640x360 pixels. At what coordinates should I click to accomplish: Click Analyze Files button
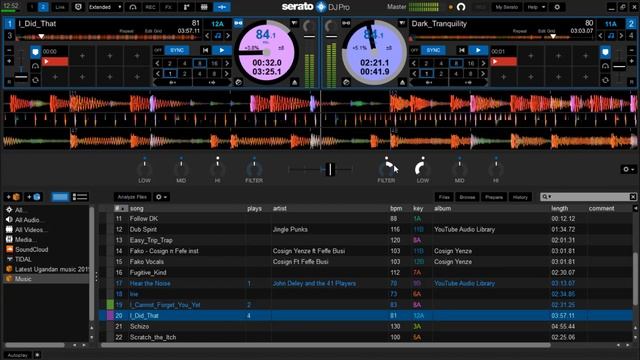(x=132, y=197)
